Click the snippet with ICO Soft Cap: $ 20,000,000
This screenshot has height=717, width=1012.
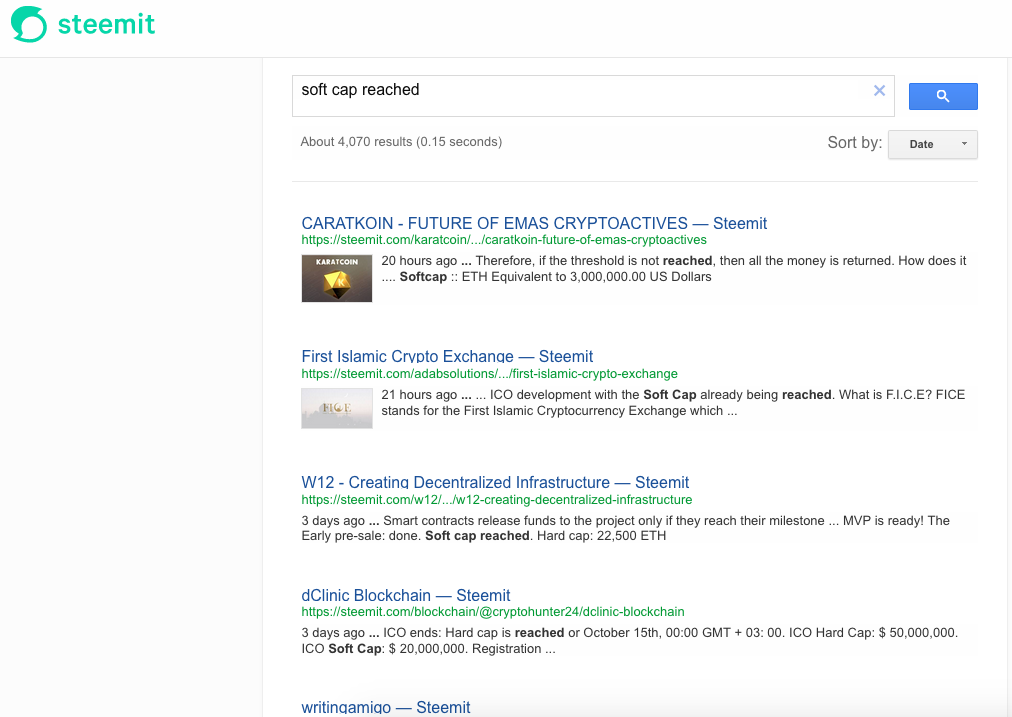coord(629,641)
